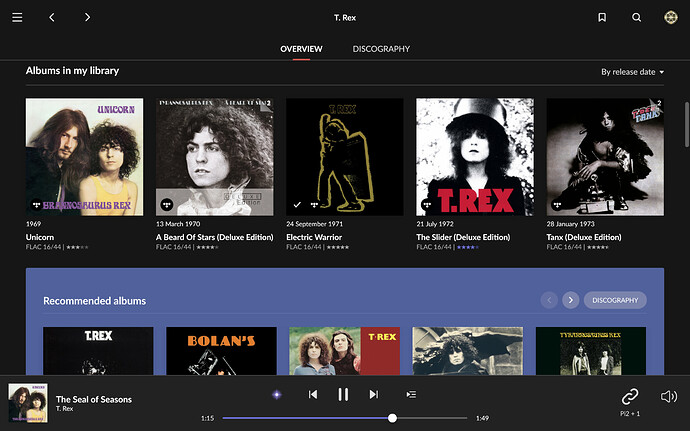Open the Electric Warrior album title
The height and width of the screenshot is (431, 690).
[314, 237]
